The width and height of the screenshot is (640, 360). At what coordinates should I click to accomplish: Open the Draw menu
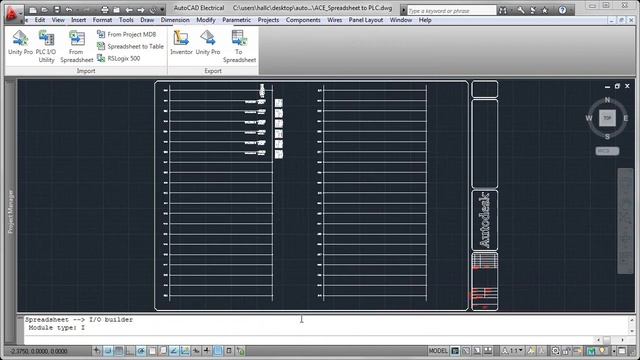coord(147,20)
